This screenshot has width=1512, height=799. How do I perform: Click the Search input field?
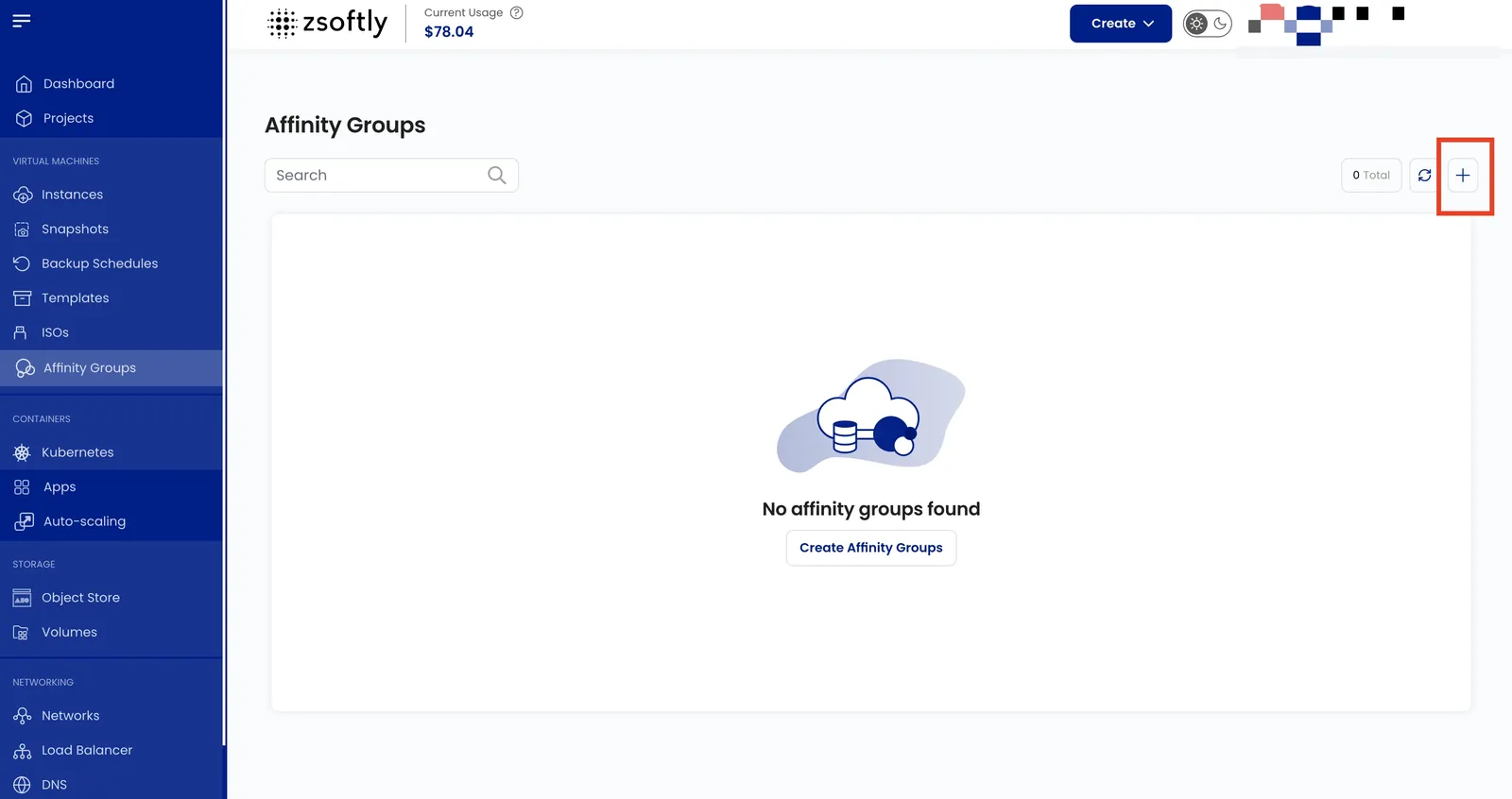[x=391, y=175]
